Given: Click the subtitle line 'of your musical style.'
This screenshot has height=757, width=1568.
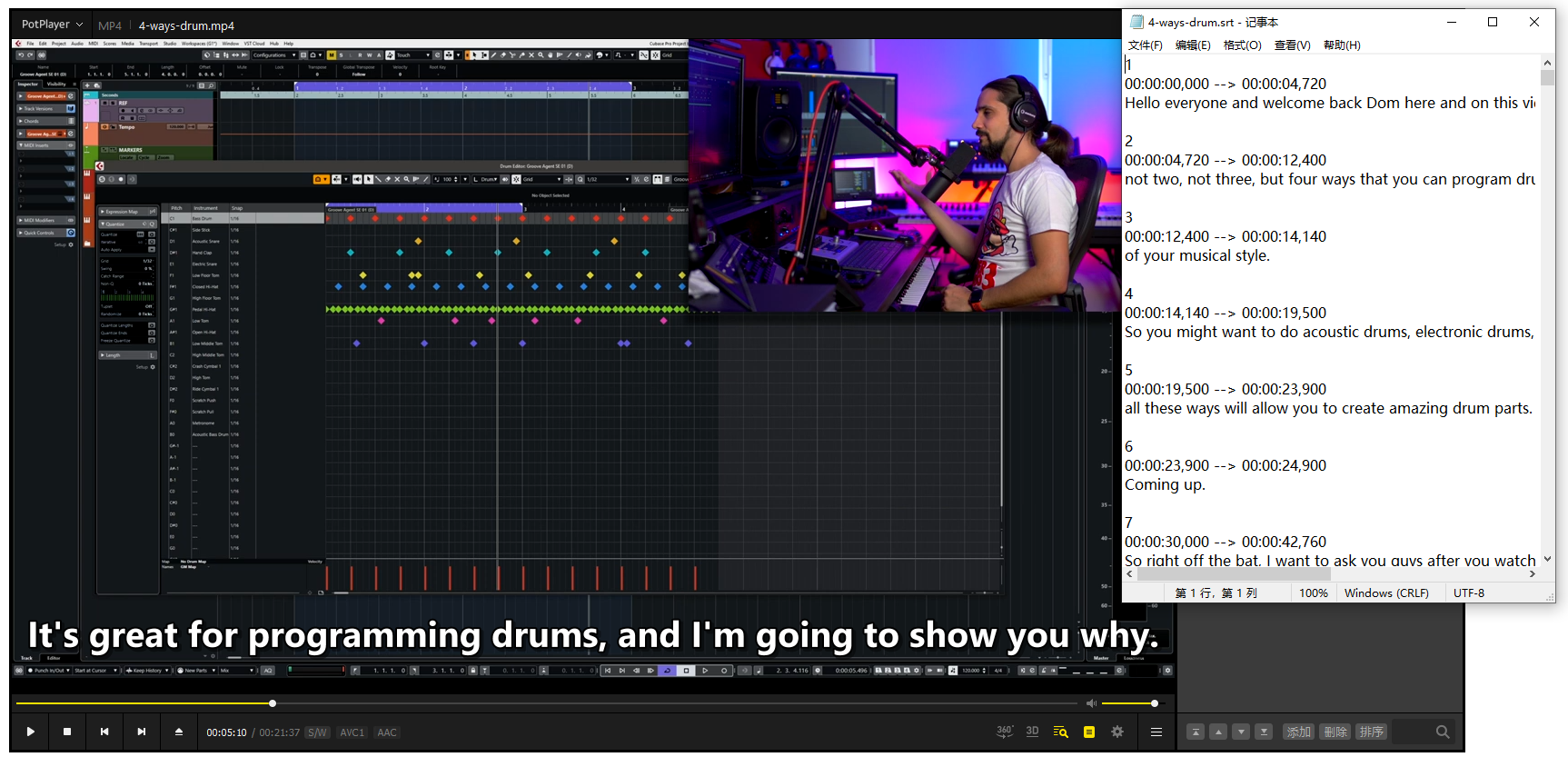Looking at the screenshot, I should click(1197, 255).
